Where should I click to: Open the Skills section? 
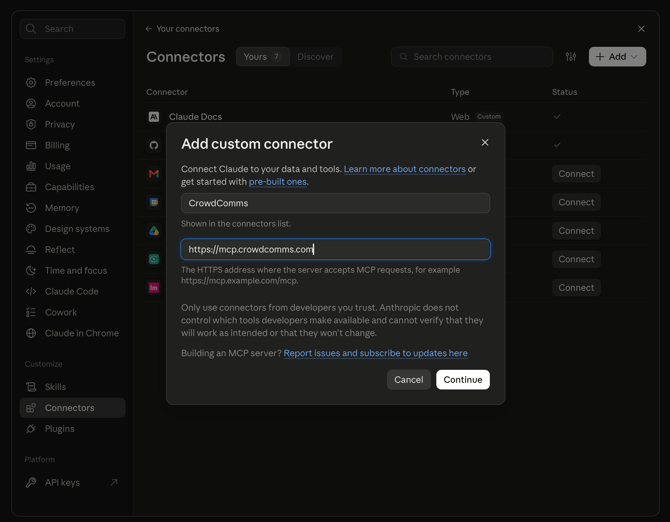tap(72, 387)
